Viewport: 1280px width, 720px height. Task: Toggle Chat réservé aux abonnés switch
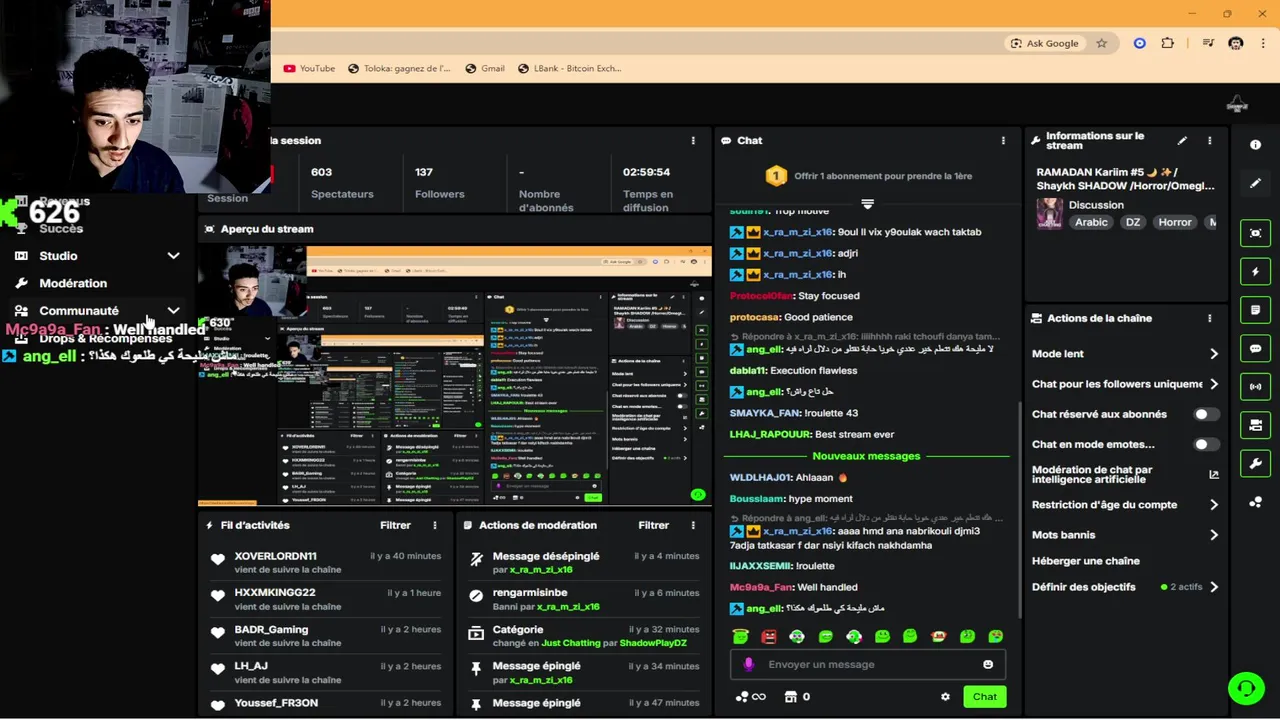pos(1206,414)
